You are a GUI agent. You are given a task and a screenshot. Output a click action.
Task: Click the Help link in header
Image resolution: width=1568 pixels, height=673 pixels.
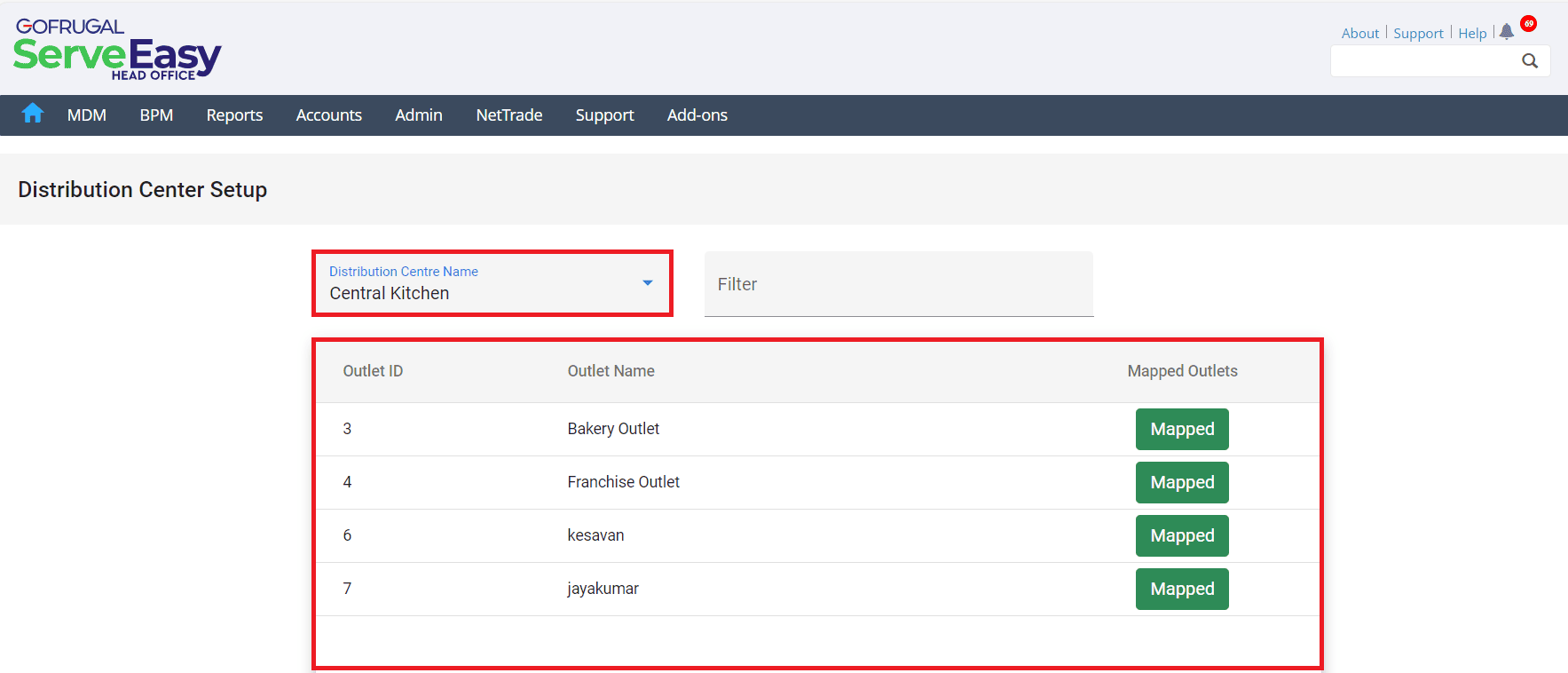(x=1471, y=34)
